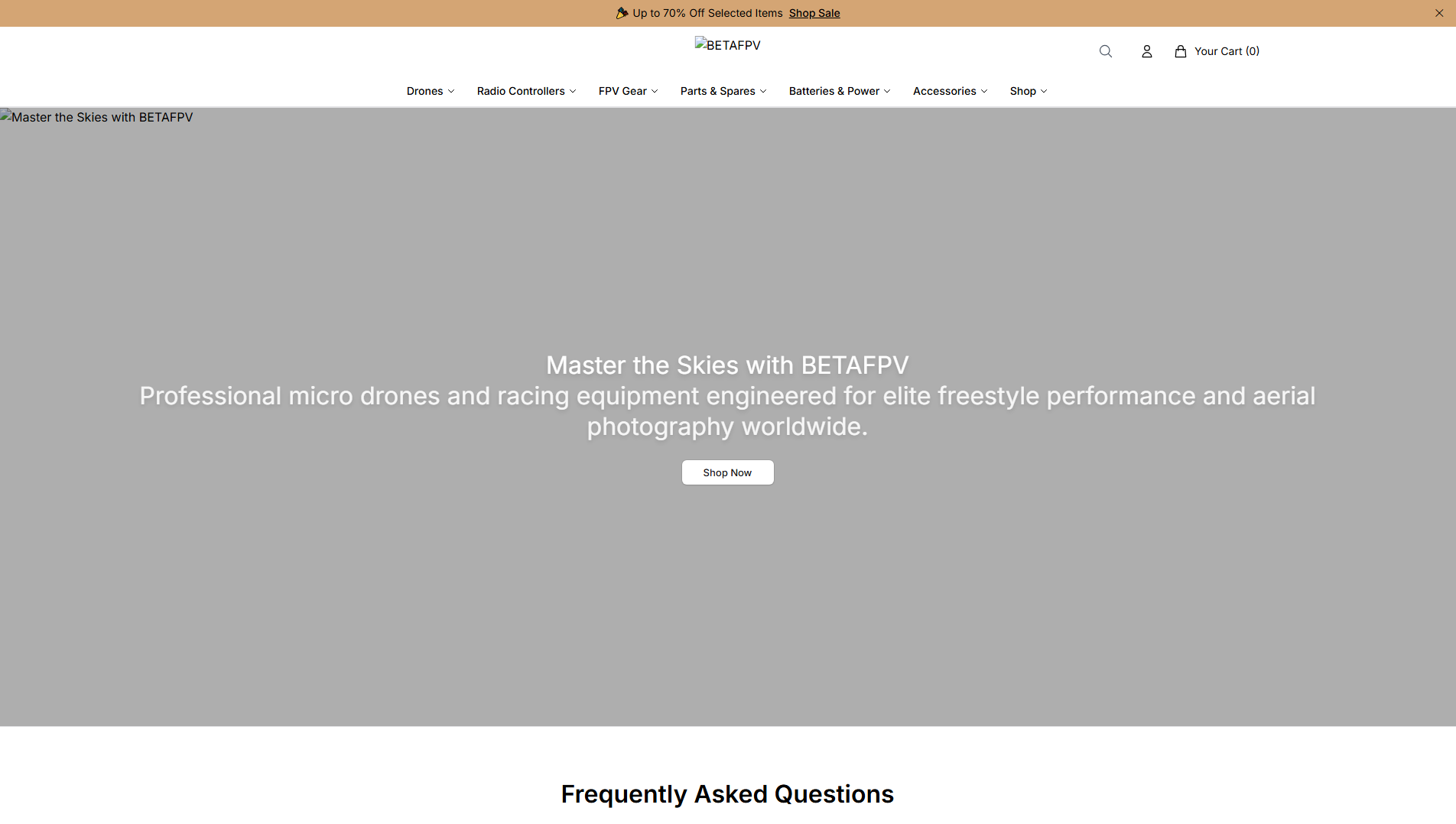Screen dimensions: 1456x824
Task: Click Up to 70% Off Selected Items text
Action: 707,13
